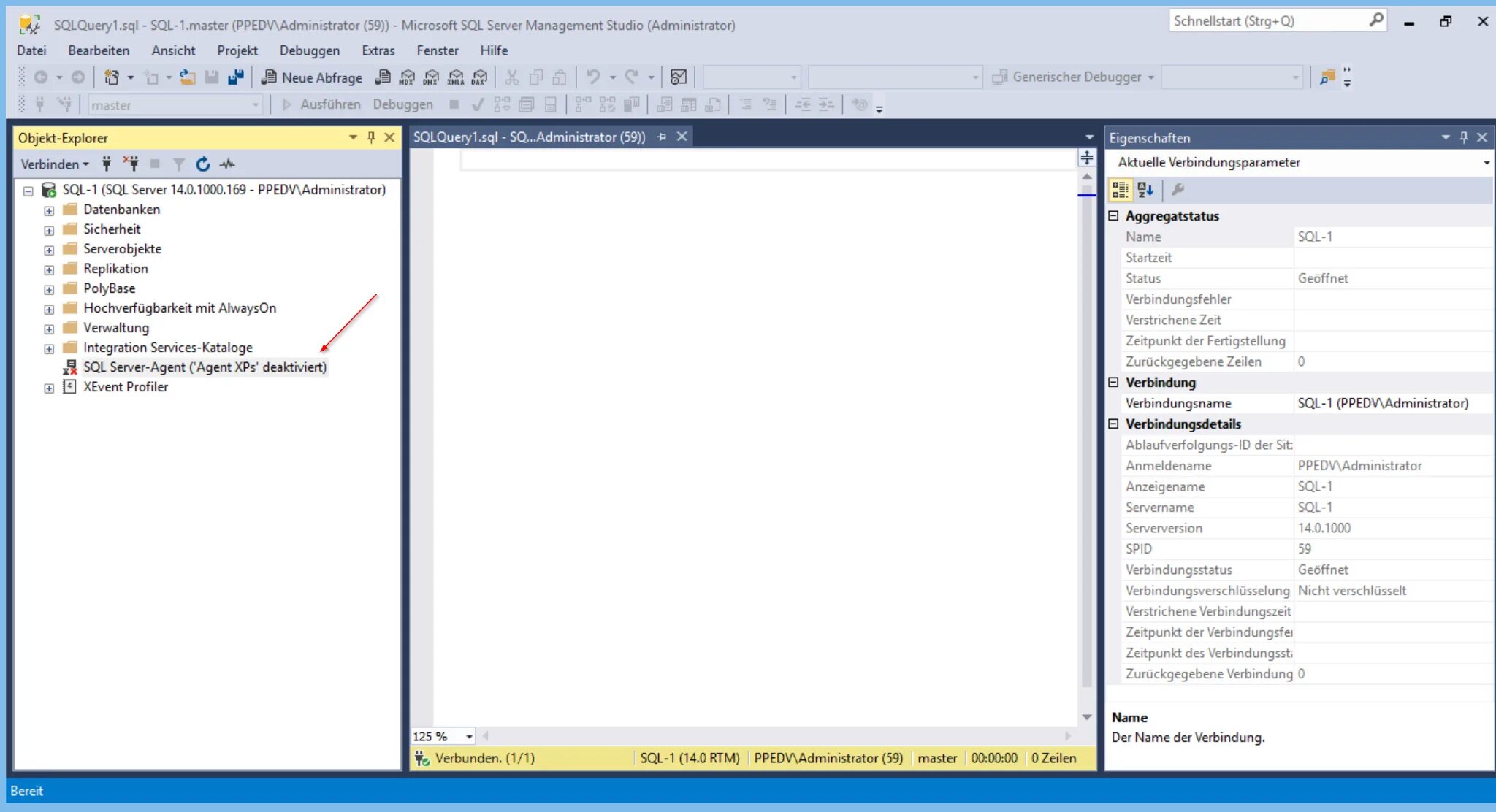Screen dimensions: 1496x812
Task: Pin the SQLQuery1.sql tab
Action: click(x=662, y=137)
